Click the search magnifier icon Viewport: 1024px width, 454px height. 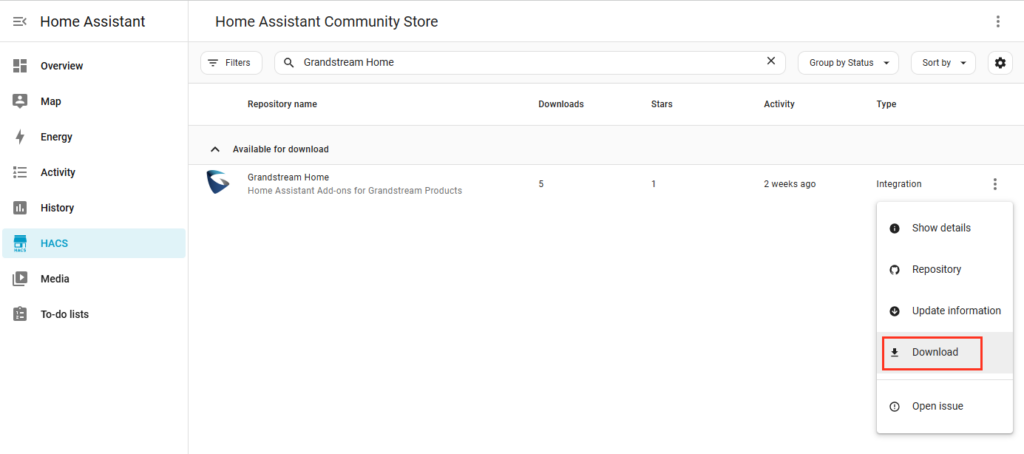pos(289,63)
